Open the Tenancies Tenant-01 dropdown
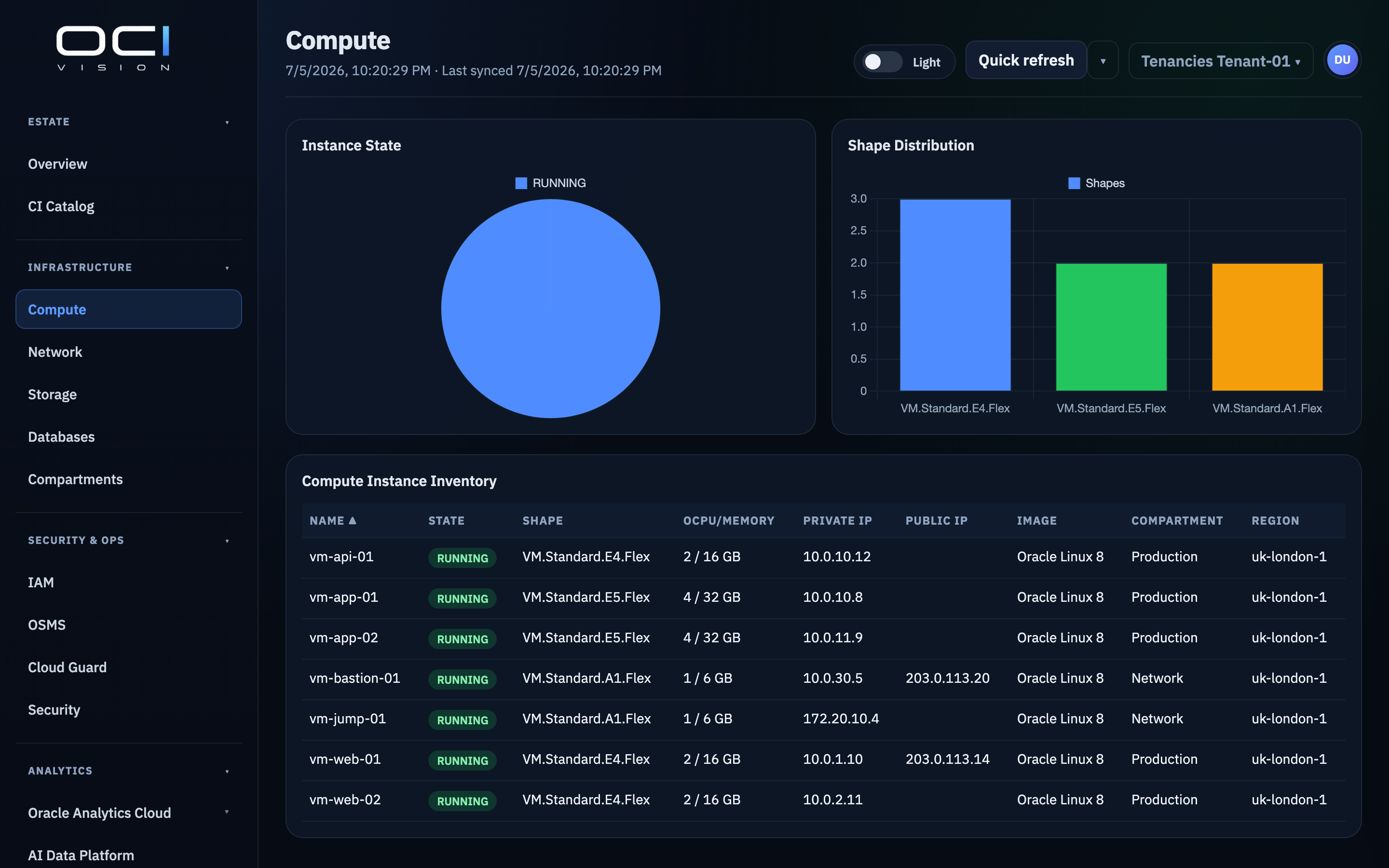The width and height of the screenshot is (1389, 868). pos(1220,61)
